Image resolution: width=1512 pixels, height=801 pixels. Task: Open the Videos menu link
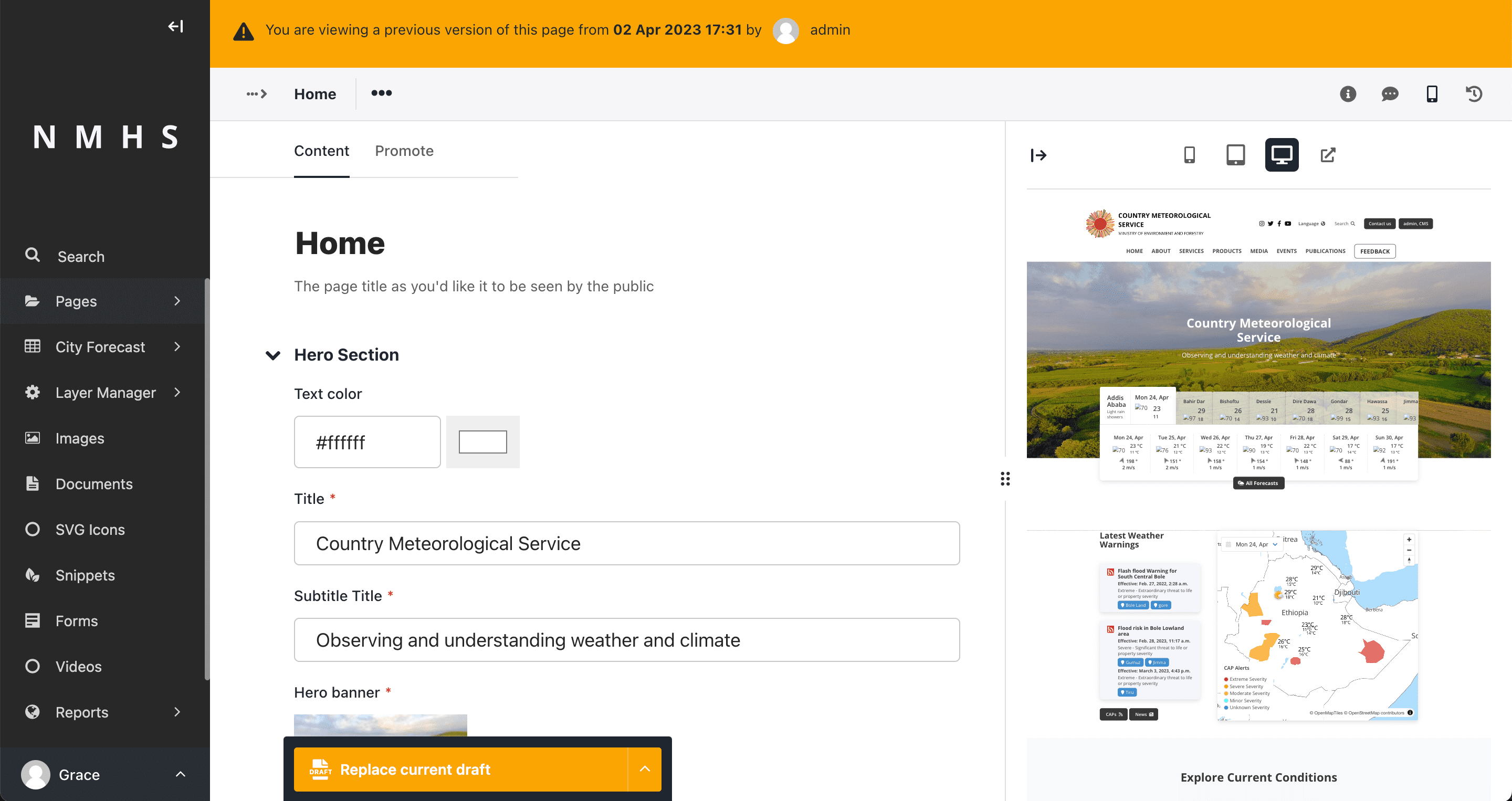pyautogui.click(x=103, y=667)
